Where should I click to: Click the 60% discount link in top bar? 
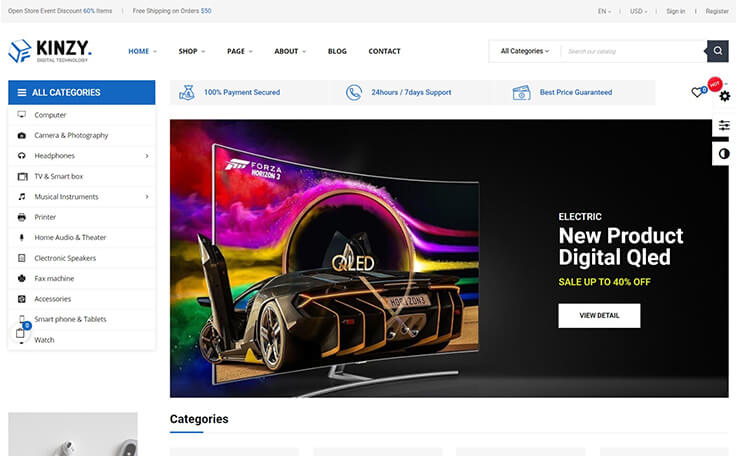[89, 11]
